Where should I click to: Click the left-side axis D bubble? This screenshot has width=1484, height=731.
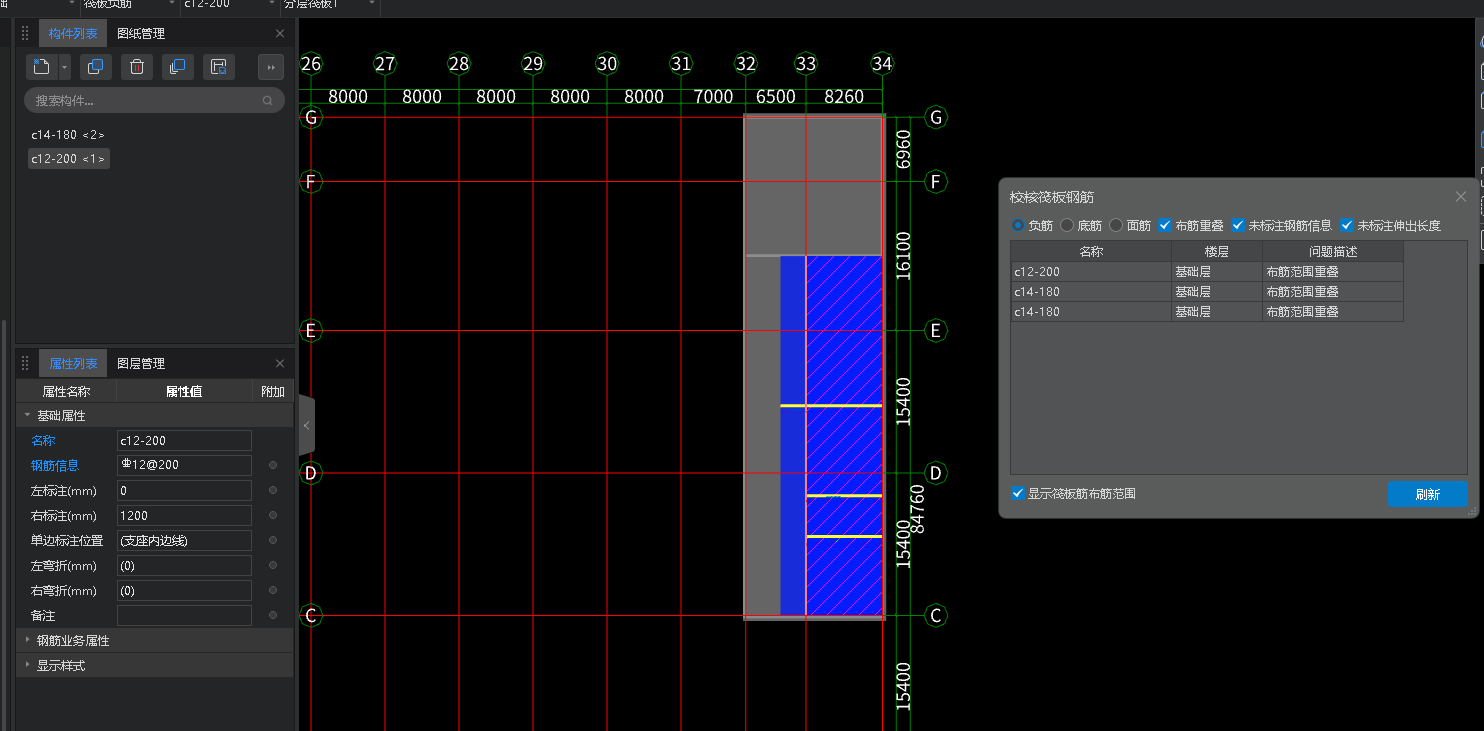tap(311, 473)
